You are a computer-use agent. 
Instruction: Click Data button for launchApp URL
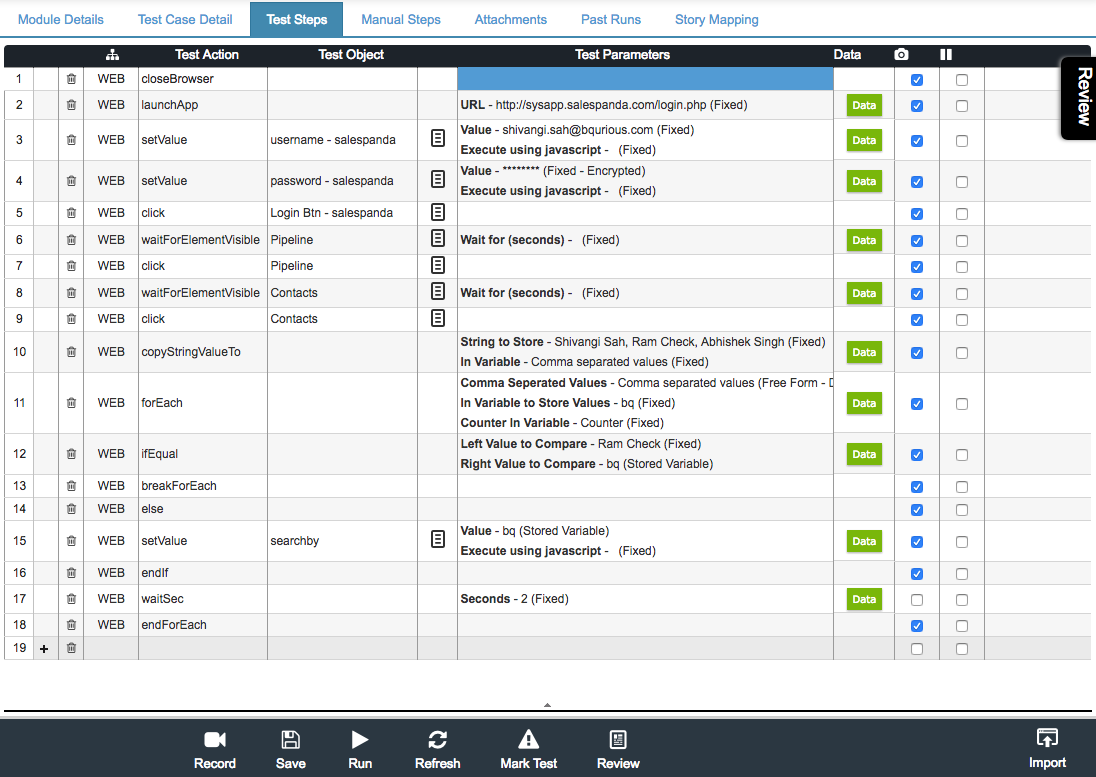tap(864, 106)
